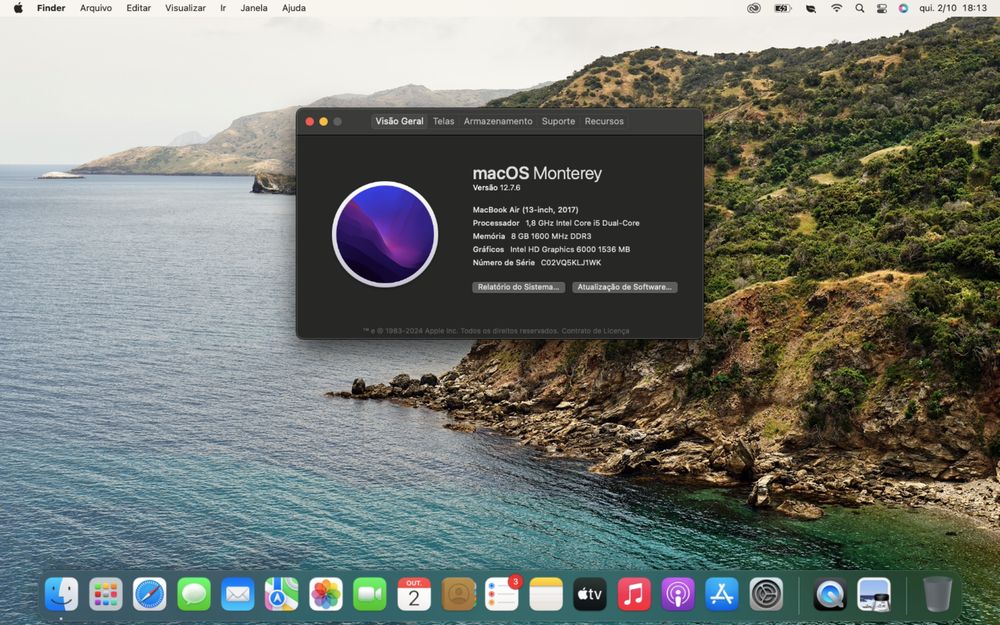Open the Music app icon

[x=634, y=594]
